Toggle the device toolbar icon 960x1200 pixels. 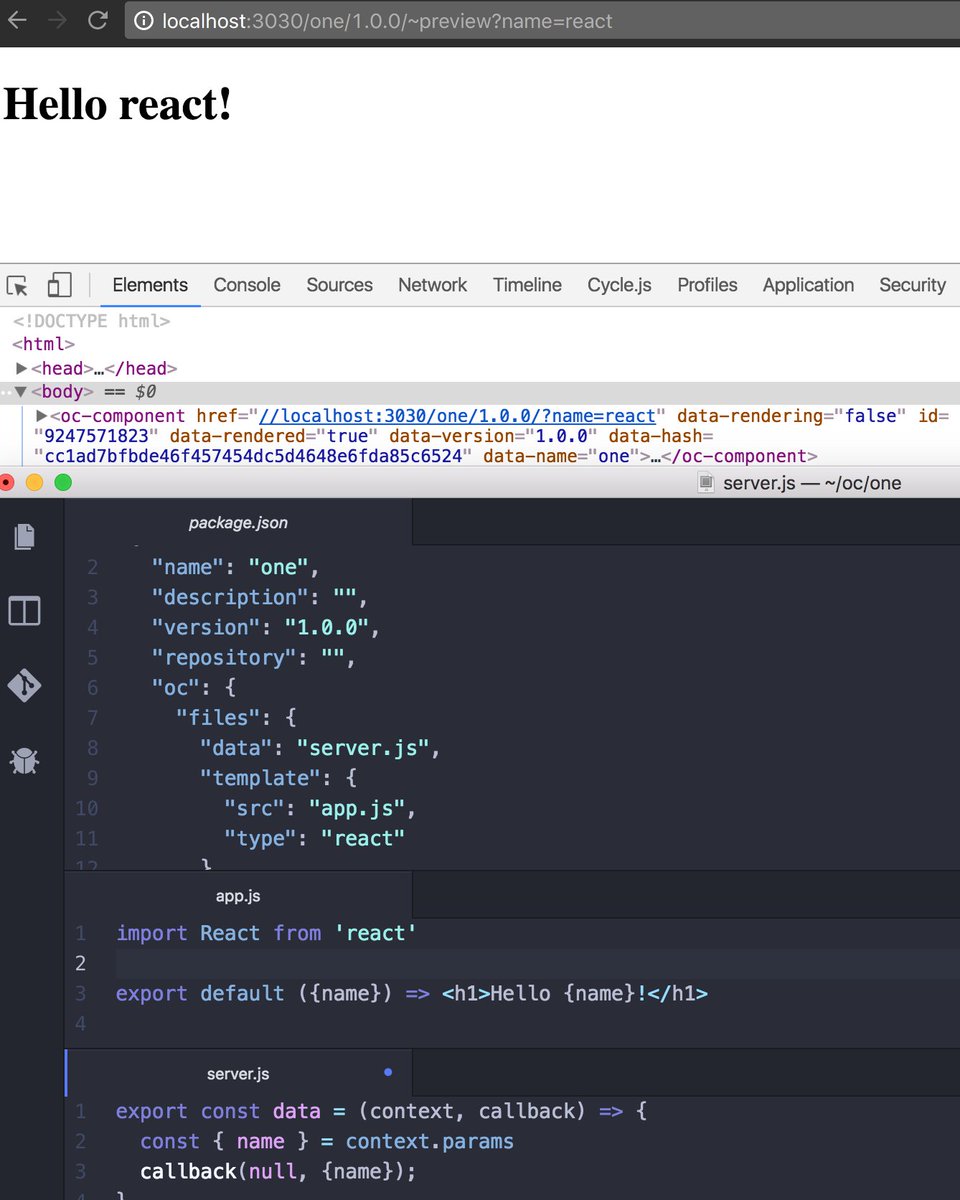pos(59,286)
